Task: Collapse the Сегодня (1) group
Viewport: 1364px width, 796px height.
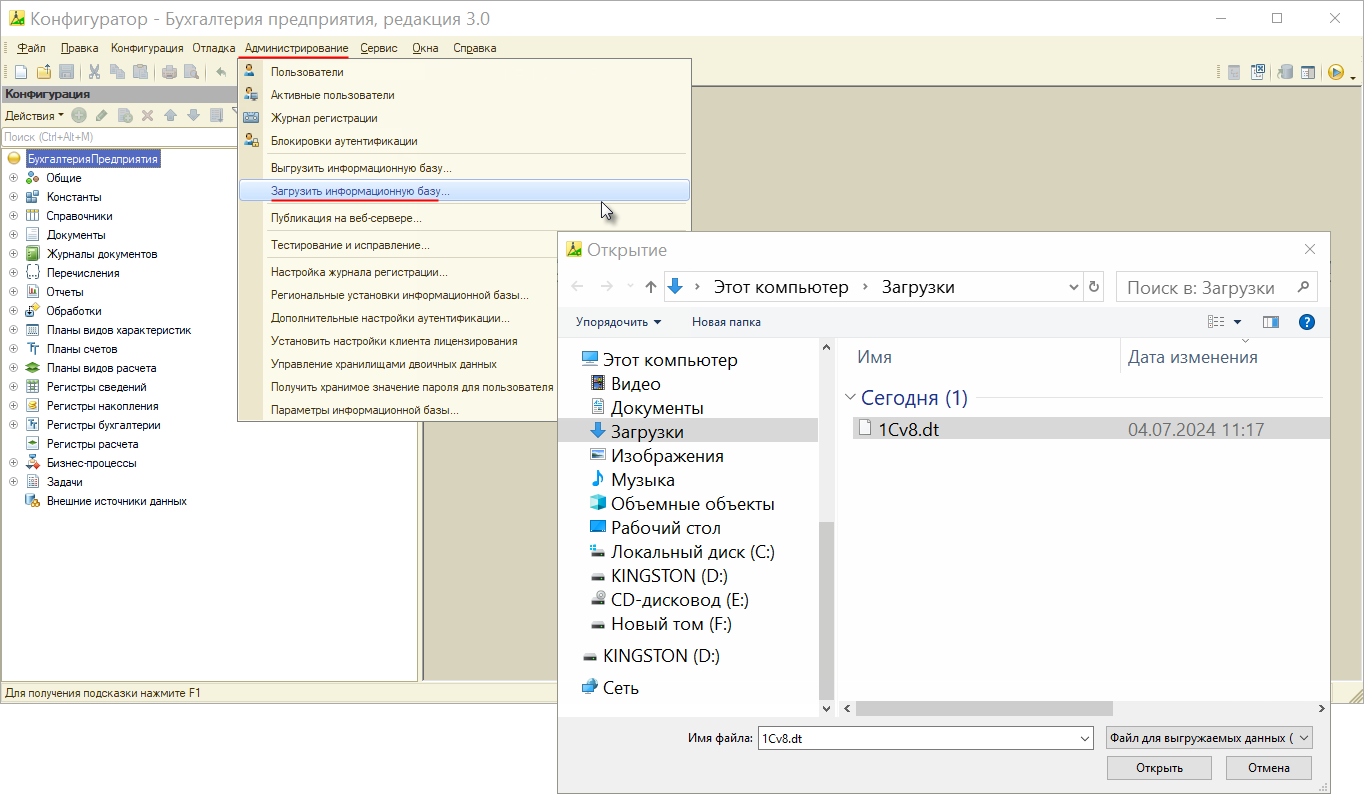Action: click(x=851, y=398)
